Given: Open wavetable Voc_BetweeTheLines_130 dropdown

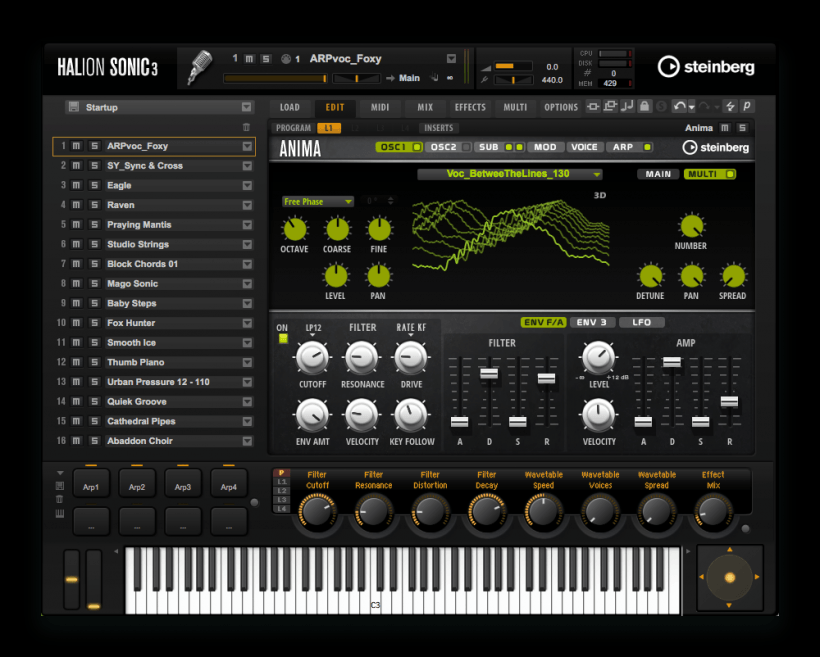Looking at the screenshot, I should [x=509, y=174].
